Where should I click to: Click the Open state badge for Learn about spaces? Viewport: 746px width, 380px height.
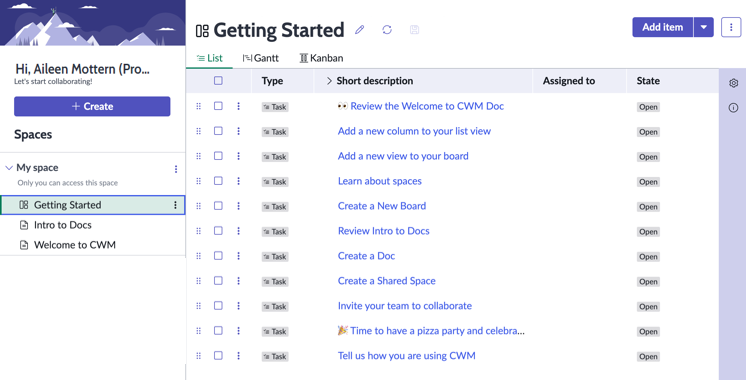[648, 182]
